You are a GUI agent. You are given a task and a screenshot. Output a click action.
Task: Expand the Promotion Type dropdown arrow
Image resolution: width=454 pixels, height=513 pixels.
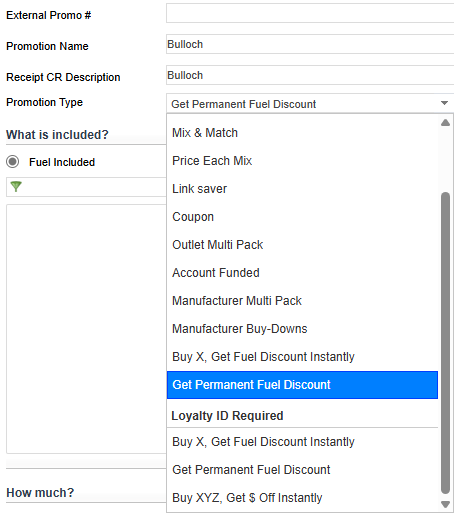[444, 103]
